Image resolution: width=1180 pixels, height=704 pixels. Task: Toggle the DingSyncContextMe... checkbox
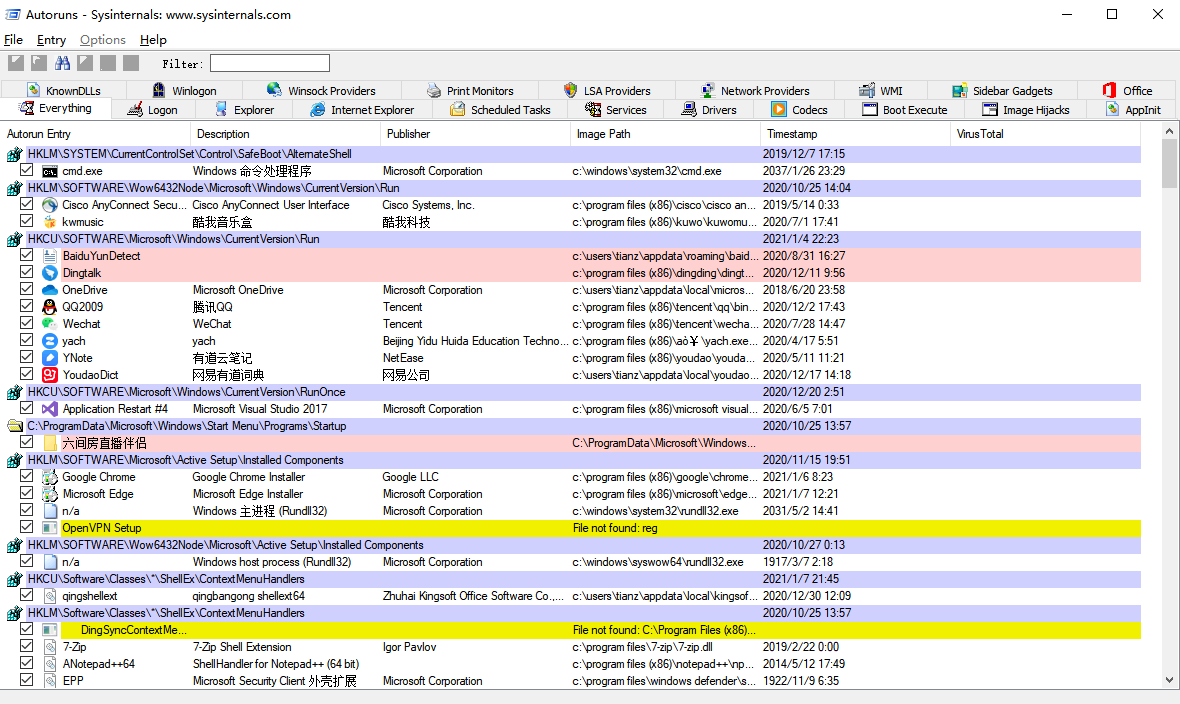click(26, 629)
